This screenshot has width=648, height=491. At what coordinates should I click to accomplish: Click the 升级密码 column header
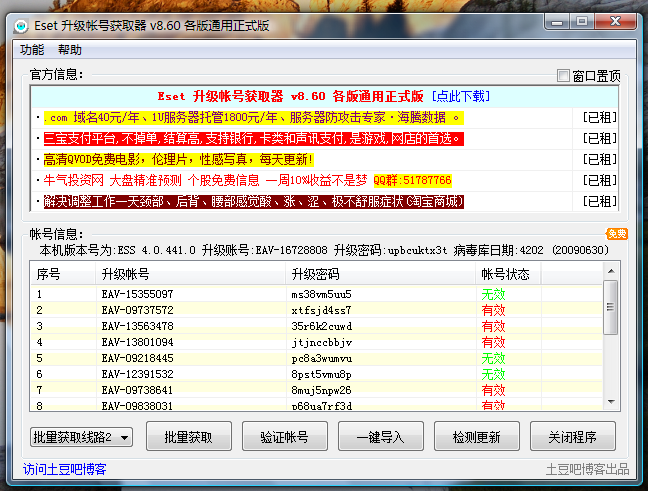[380, 274]
